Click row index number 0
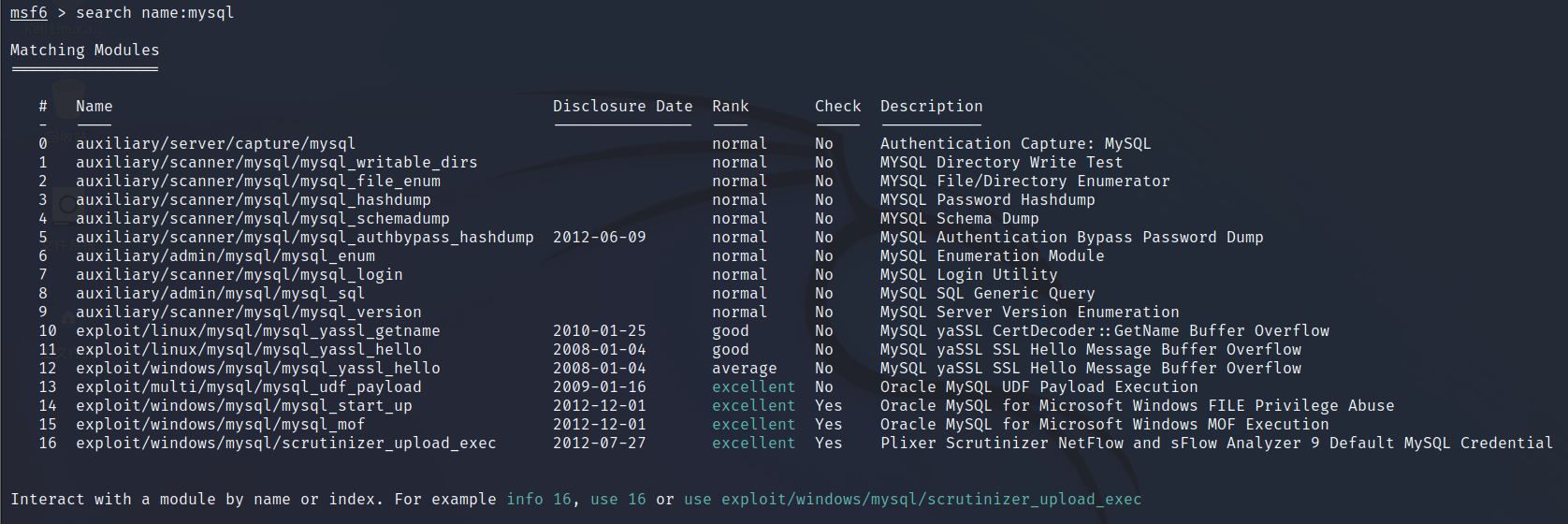 (x=43, y=144)
